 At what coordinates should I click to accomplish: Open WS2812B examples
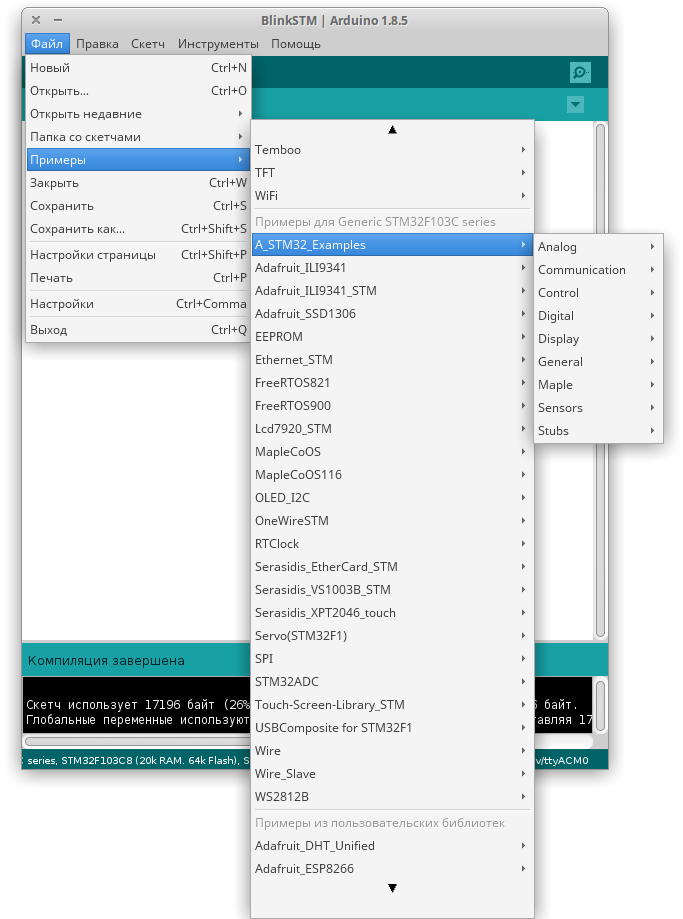[x=392, y=796]
